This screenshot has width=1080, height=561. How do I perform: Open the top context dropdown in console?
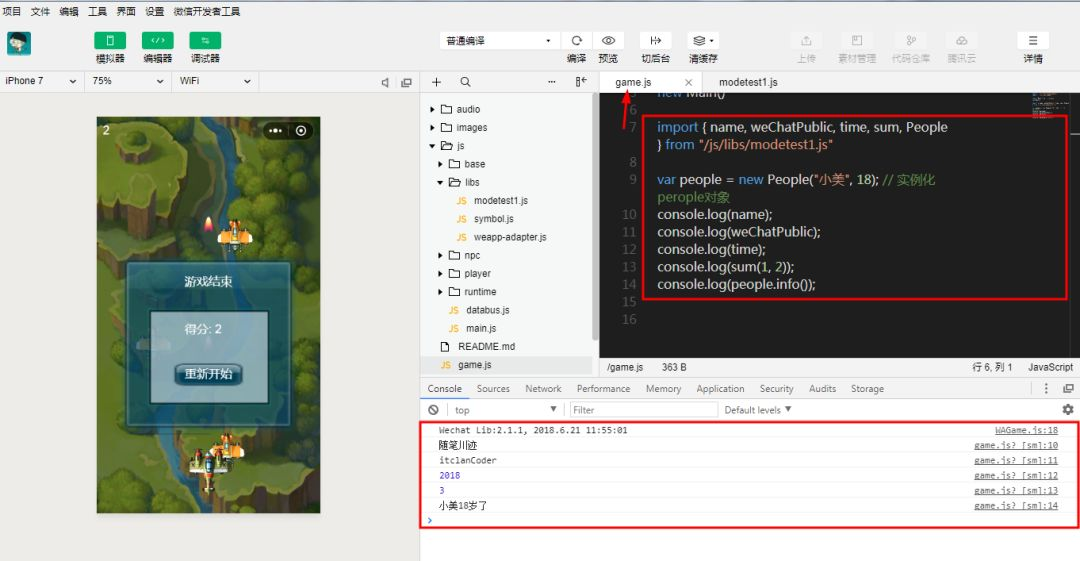click(506, 409)
